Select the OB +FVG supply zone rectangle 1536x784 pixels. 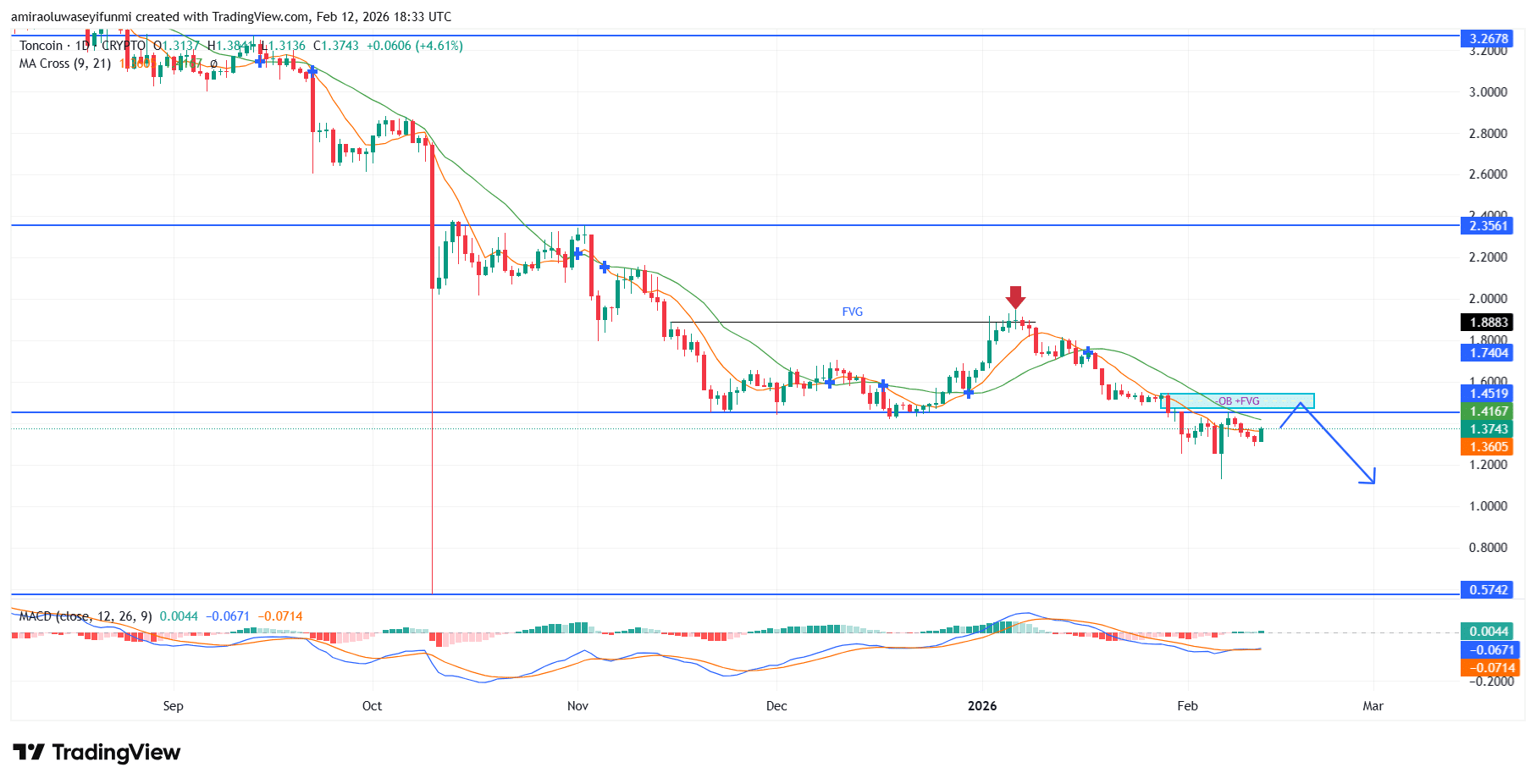coord(1236,400)
